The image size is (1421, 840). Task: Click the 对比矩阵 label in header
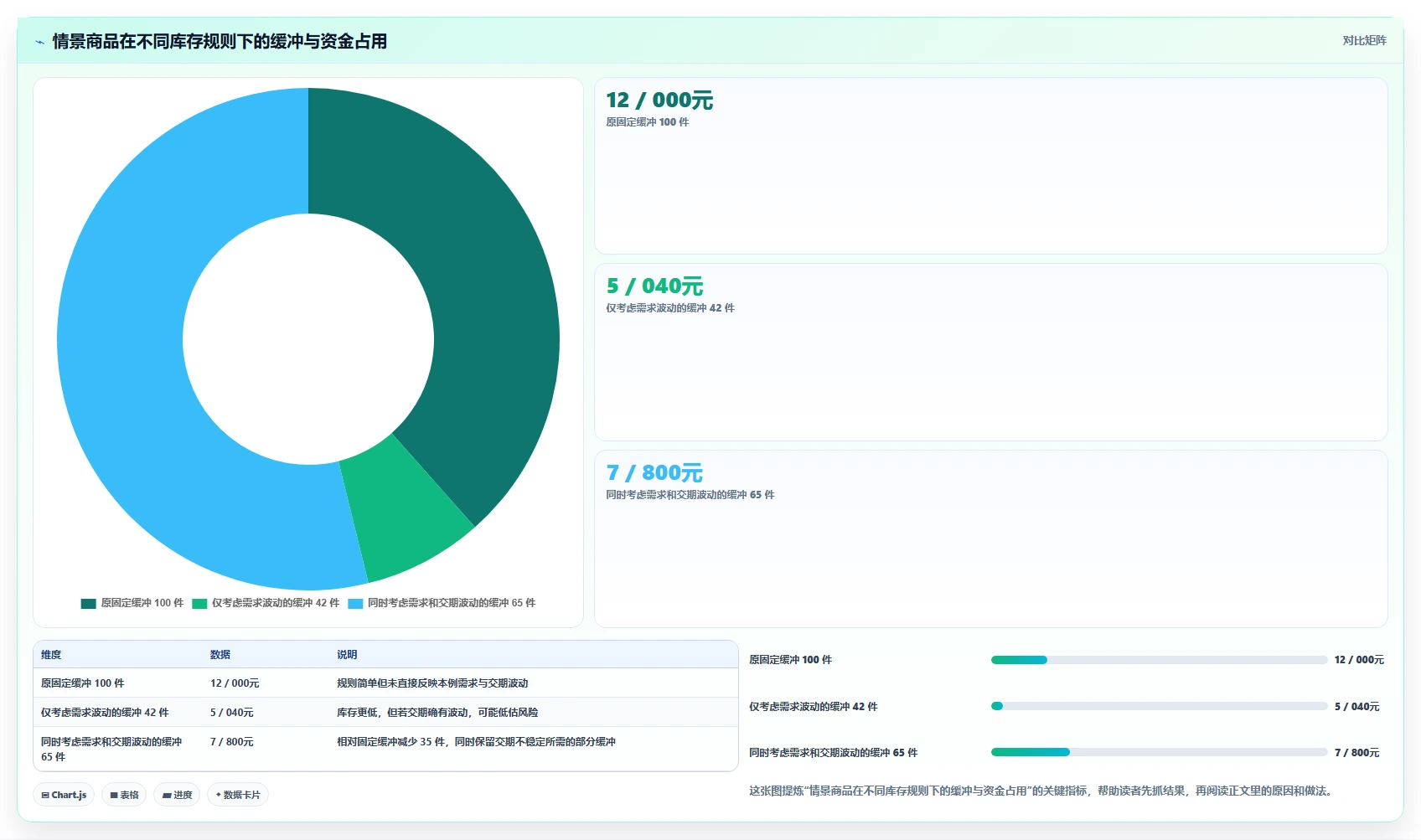(1364, 40)
